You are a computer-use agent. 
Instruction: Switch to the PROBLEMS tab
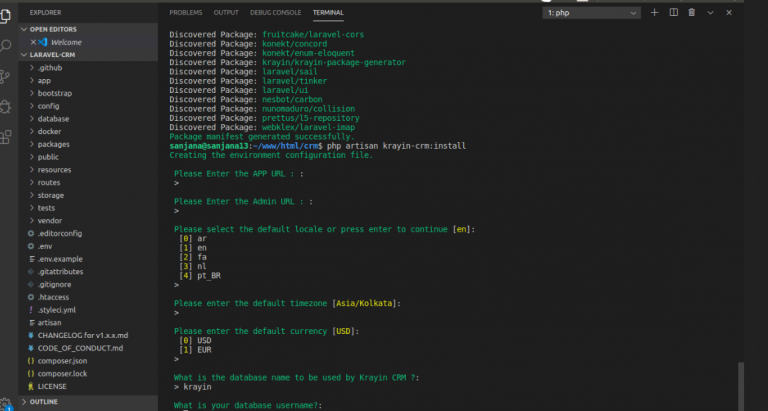click(x=185, y=12)
